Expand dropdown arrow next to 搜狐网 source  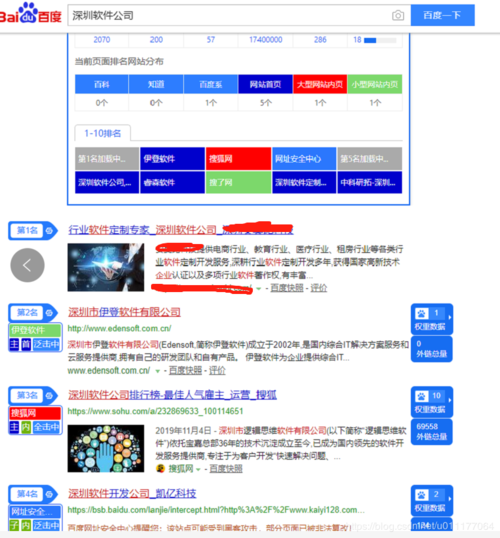[x=198, y=470]
